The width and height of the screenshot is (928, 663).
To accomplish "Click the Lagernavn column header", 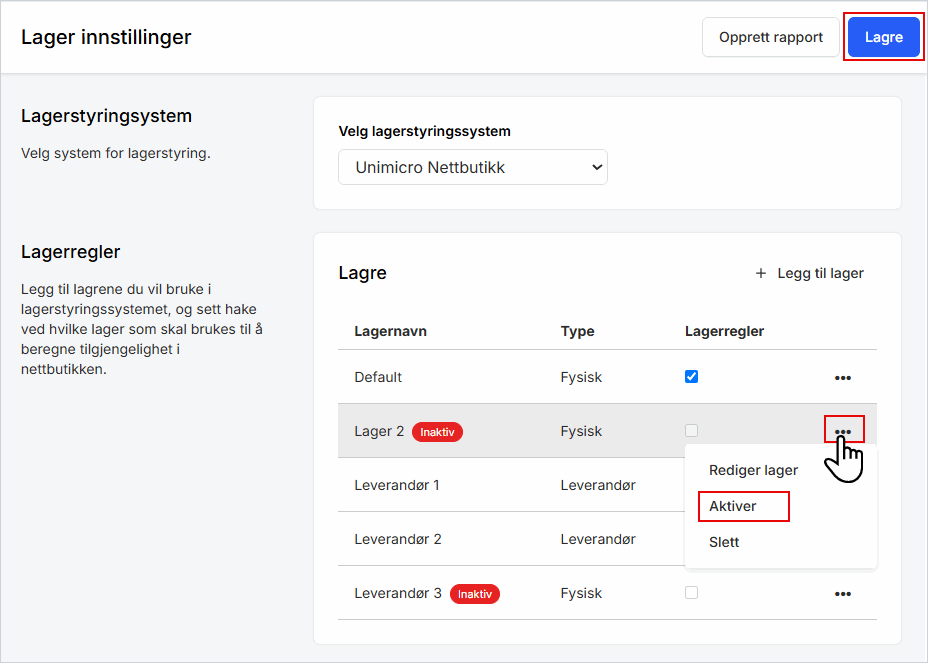I will pyautogui.click(x=390, y=331).
